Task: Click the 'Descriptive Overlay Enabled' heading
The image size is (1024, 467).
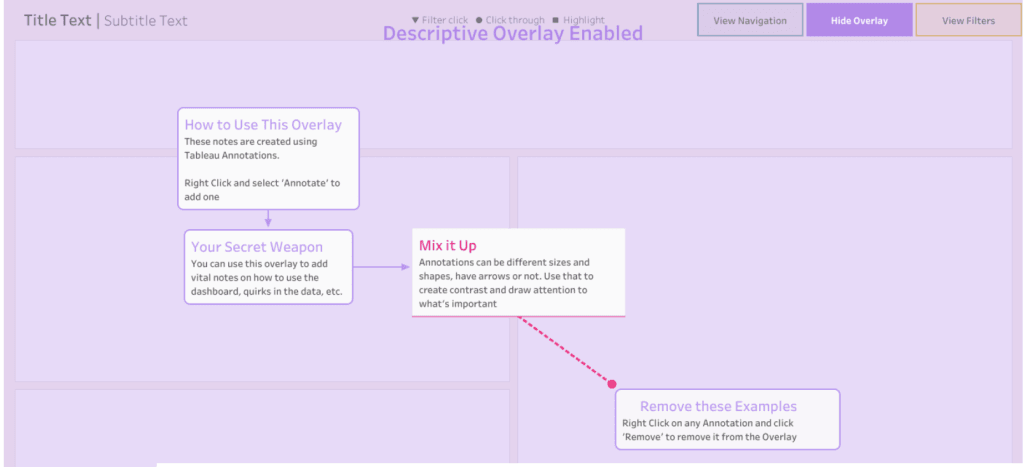Action: [x=512, y=34]
